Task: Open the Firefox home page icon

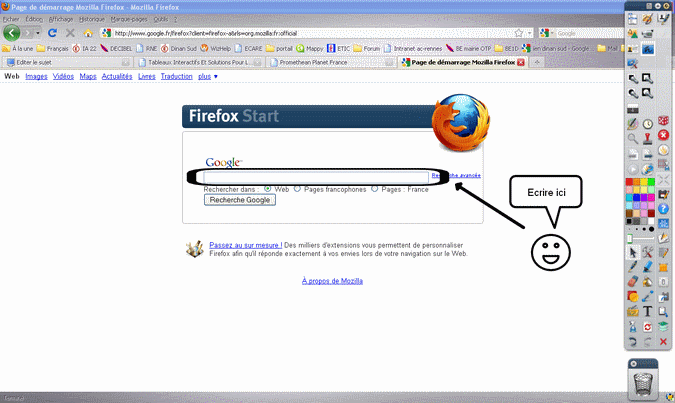Action: (x=88, y=33)
